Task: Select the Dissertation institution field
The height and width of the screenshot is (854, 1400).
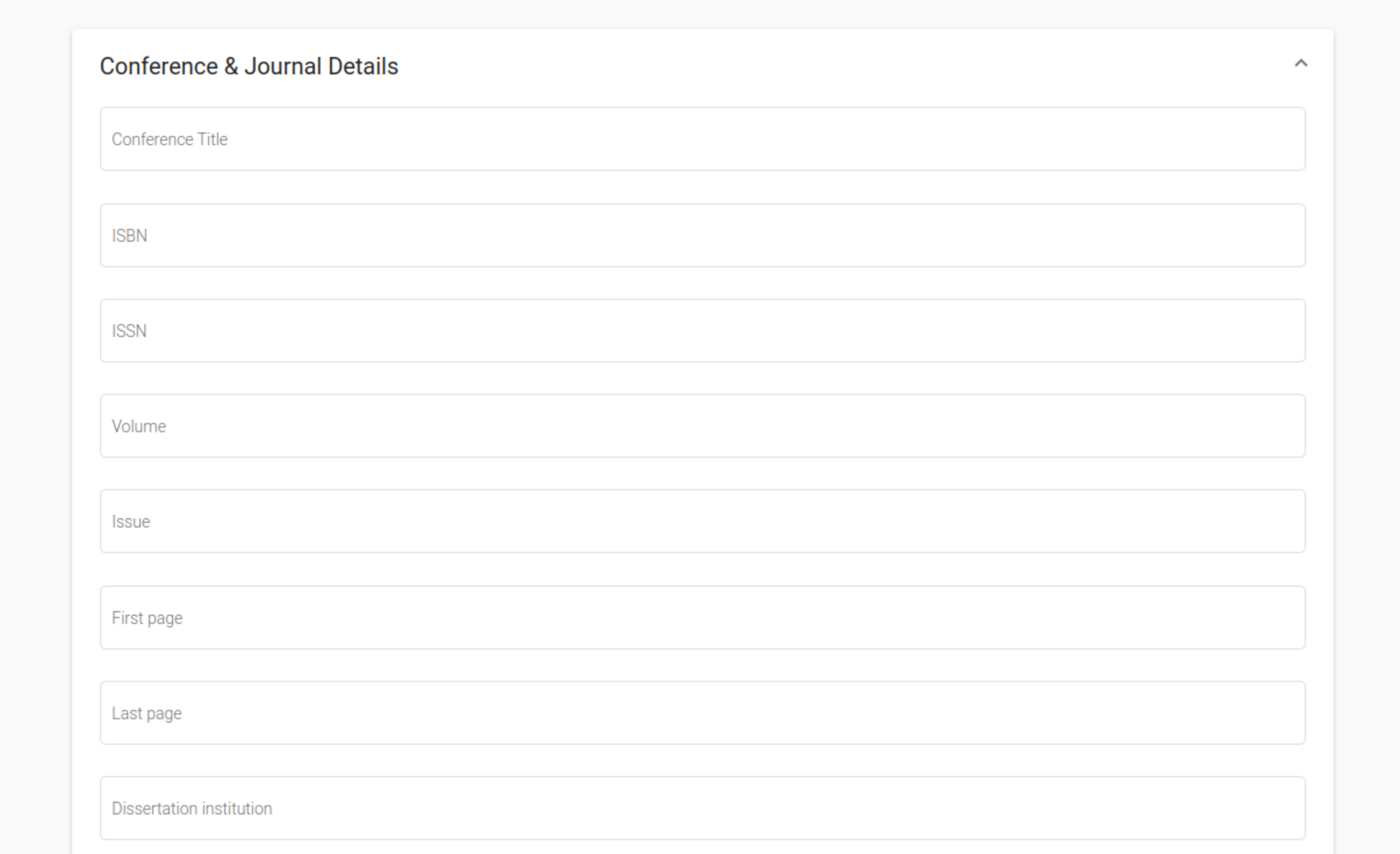Action: [702, 808]
